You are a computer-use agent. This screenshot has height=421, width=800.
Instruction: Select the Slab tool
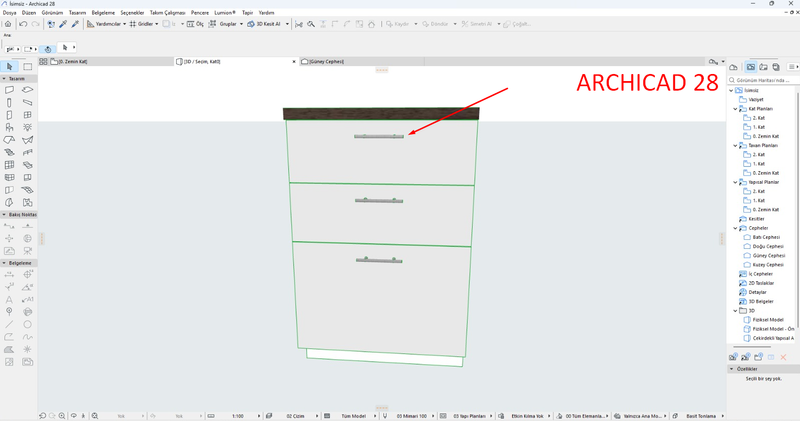point(28,90)
